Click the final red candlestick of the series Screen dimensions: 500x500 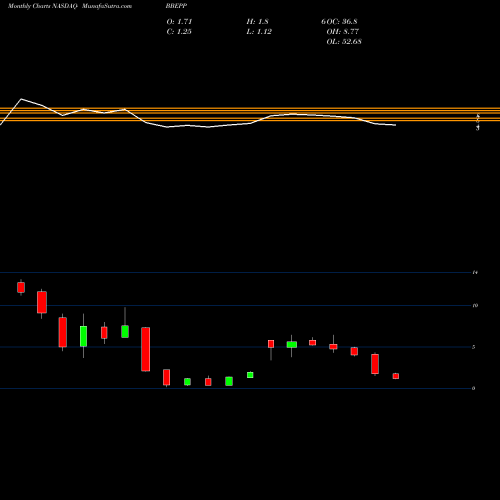coord(396,376)
